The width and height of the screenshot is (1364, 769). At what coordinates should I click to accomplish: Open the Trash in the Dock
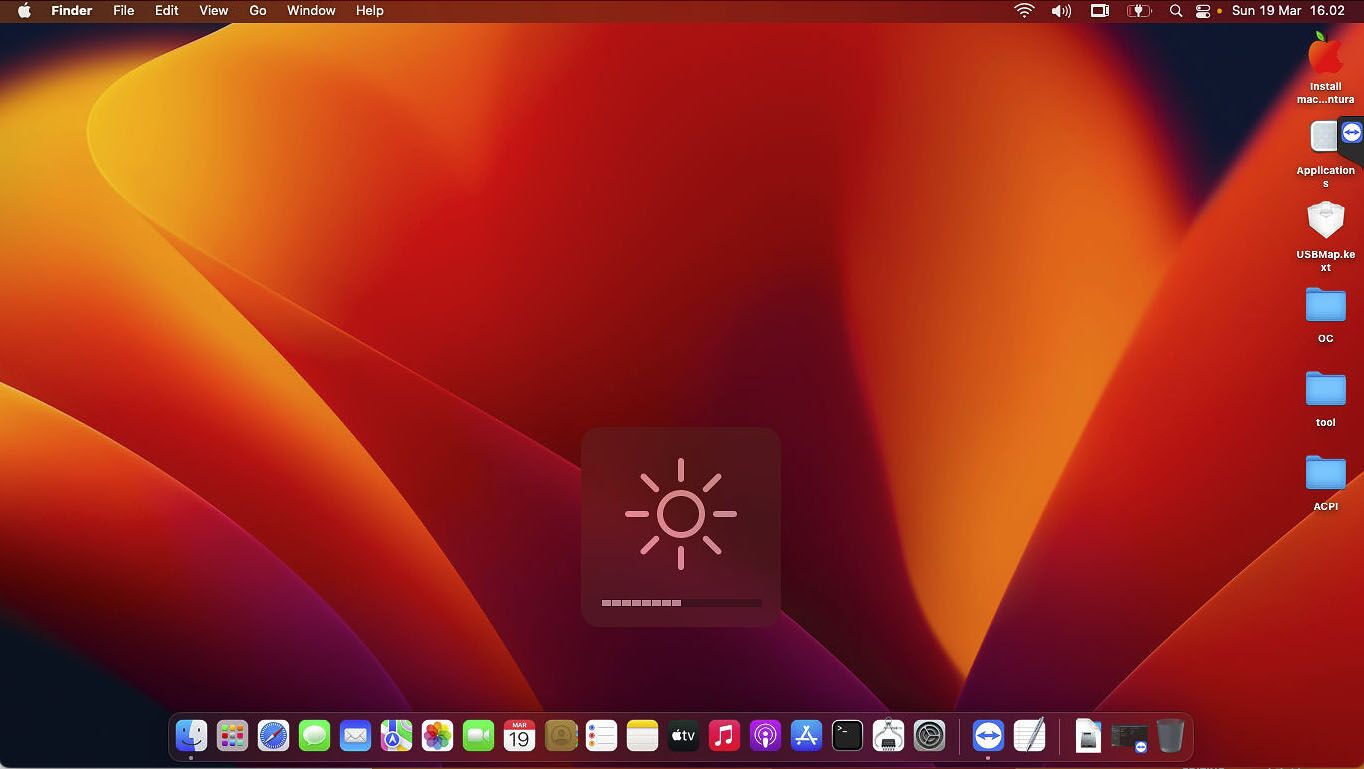click(x=1170, y=736)
